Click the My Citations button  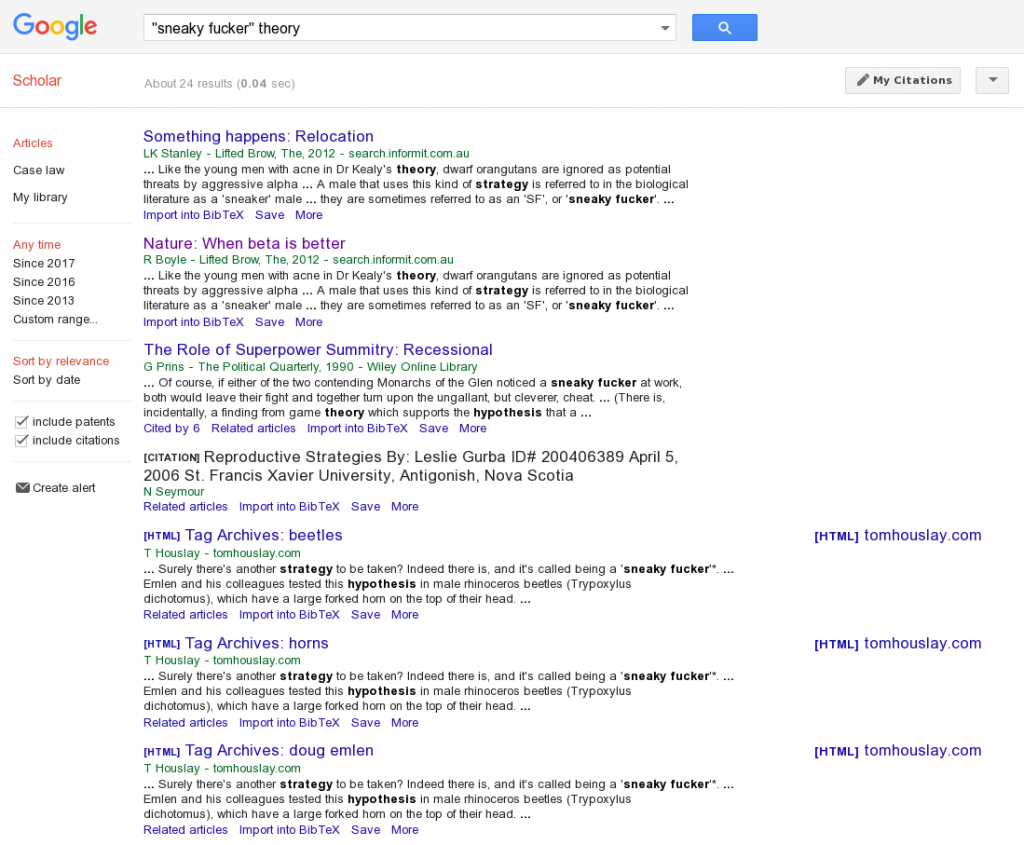tap(903, 80)
